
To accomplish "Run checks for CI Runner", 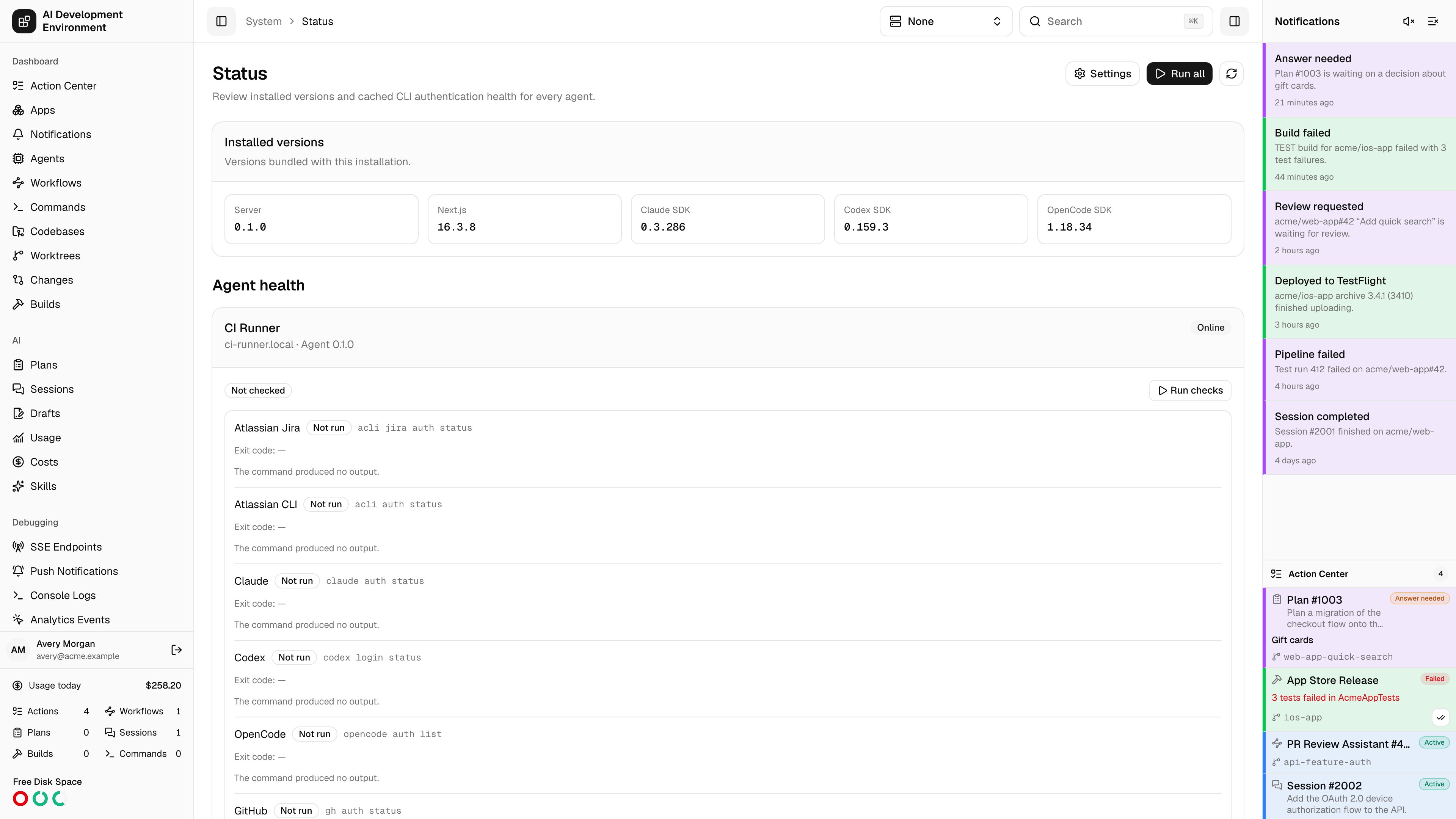I will coord(1190,391).
